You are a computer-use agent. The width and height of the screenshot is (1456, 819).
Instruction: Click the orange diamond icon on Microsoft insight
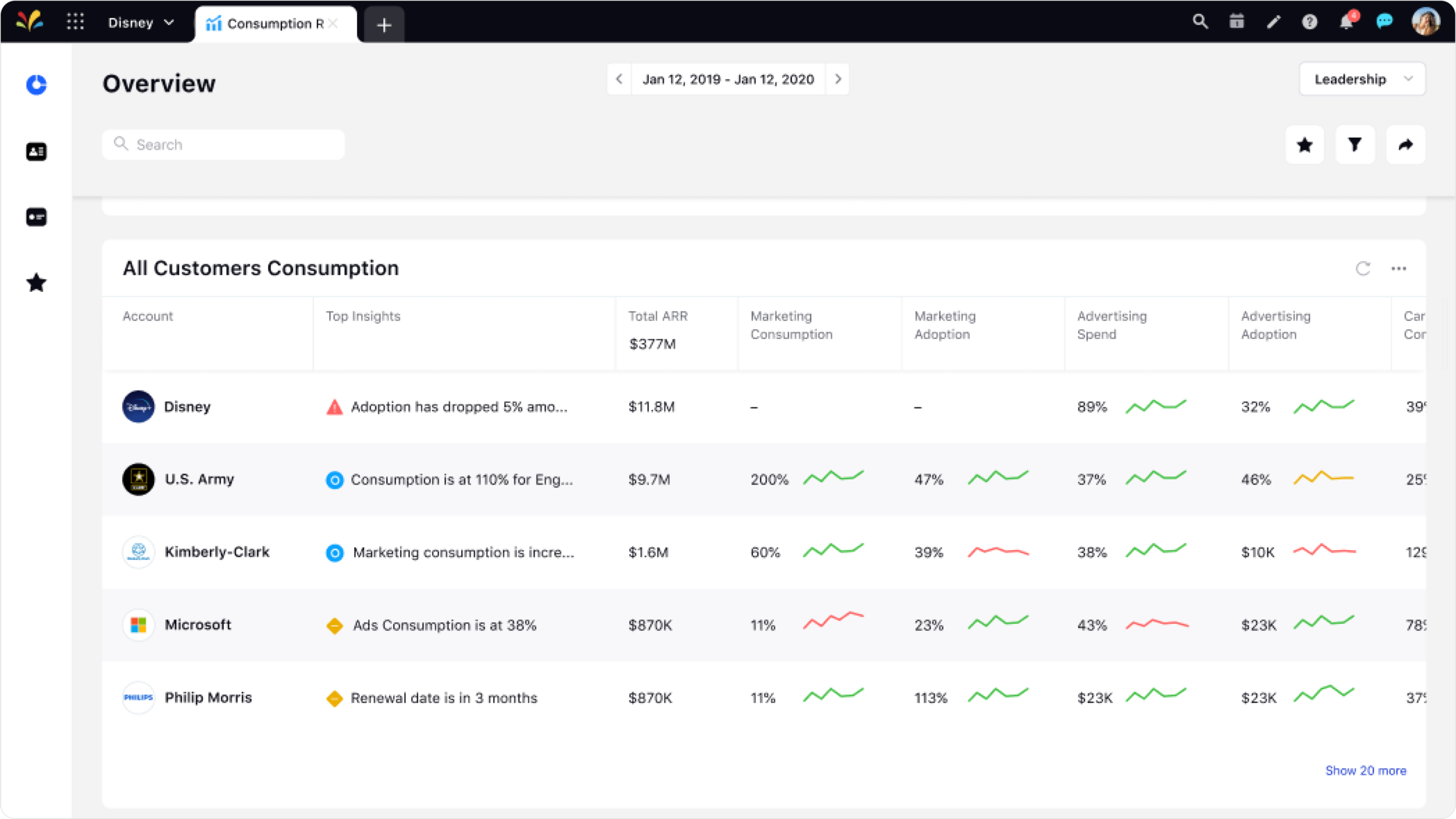(334, 626)
